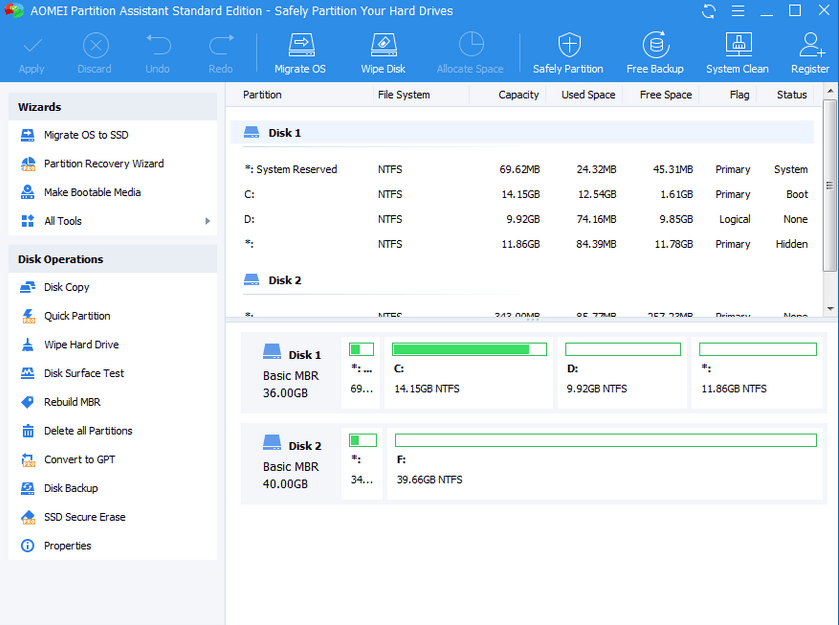Click the Redo arrow icon

pos(221,53)
